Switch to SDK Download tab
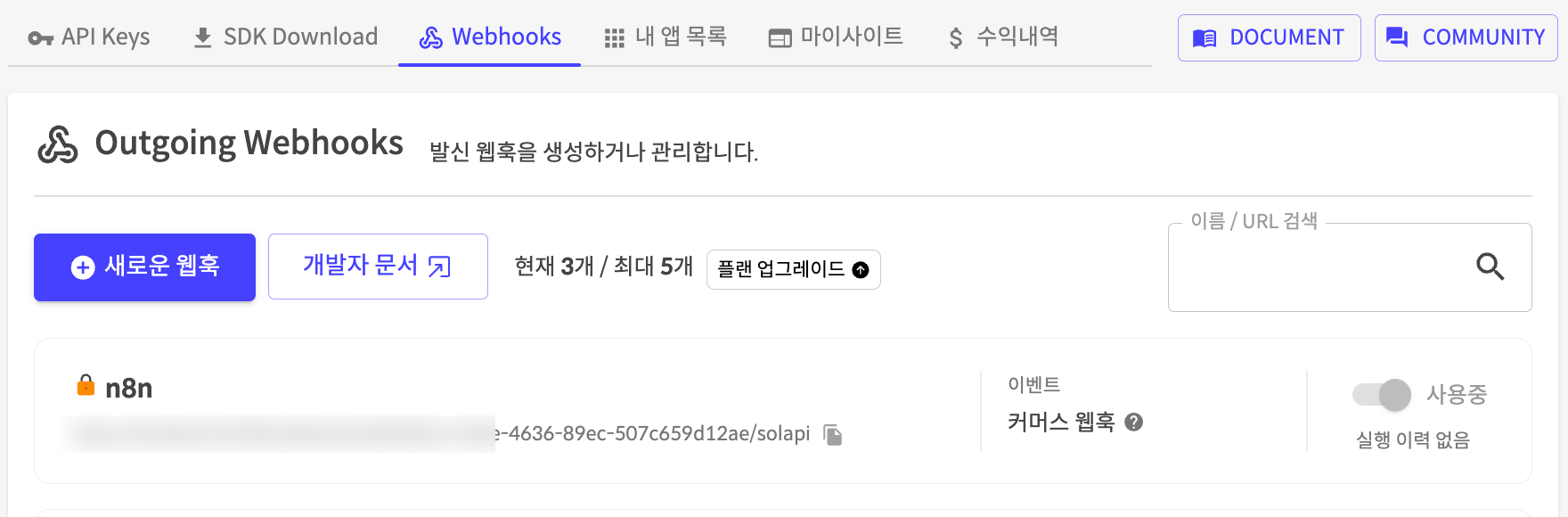This screenshot has height=517, width=1568. 285,37
